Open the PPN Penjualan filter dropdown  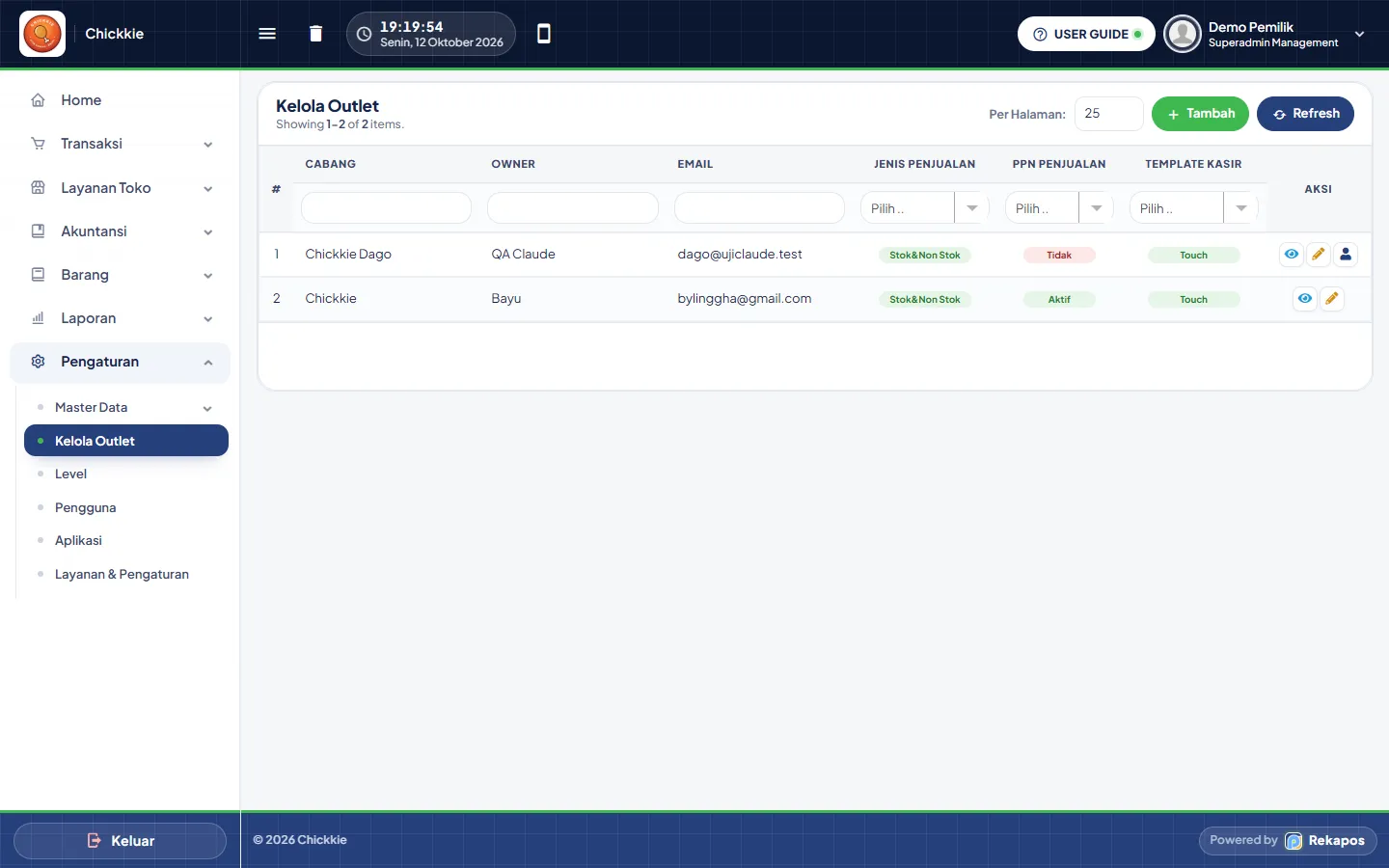coord(1059,208)
